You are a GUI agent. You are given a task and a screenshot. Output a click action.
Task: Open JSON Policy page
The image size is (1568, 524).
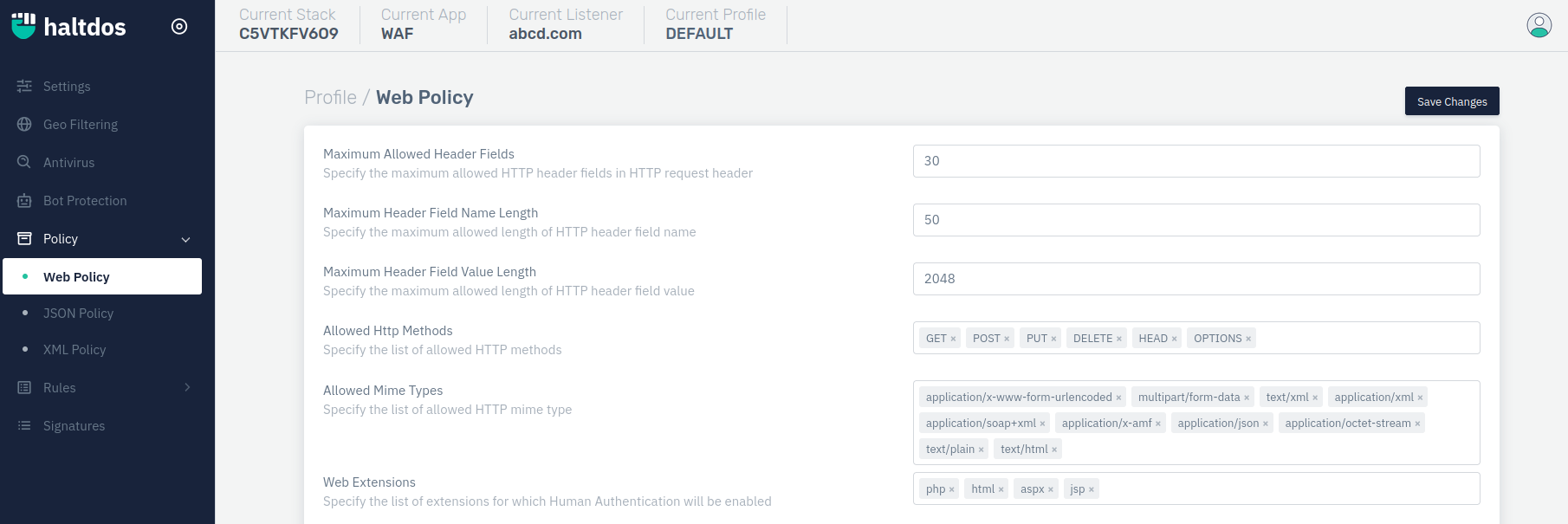pos(78,314)
